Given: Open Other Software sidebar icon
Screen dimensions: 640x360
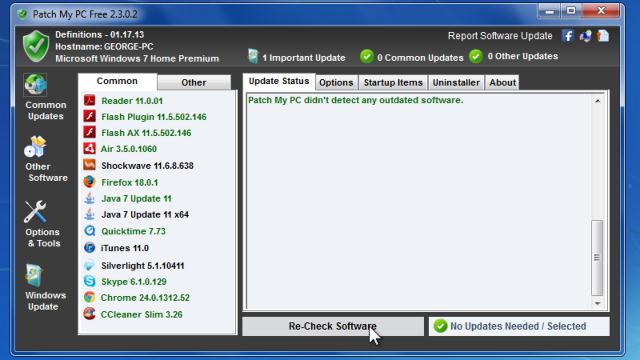Looking at the screenshot, I should click(x=35, y=147).
